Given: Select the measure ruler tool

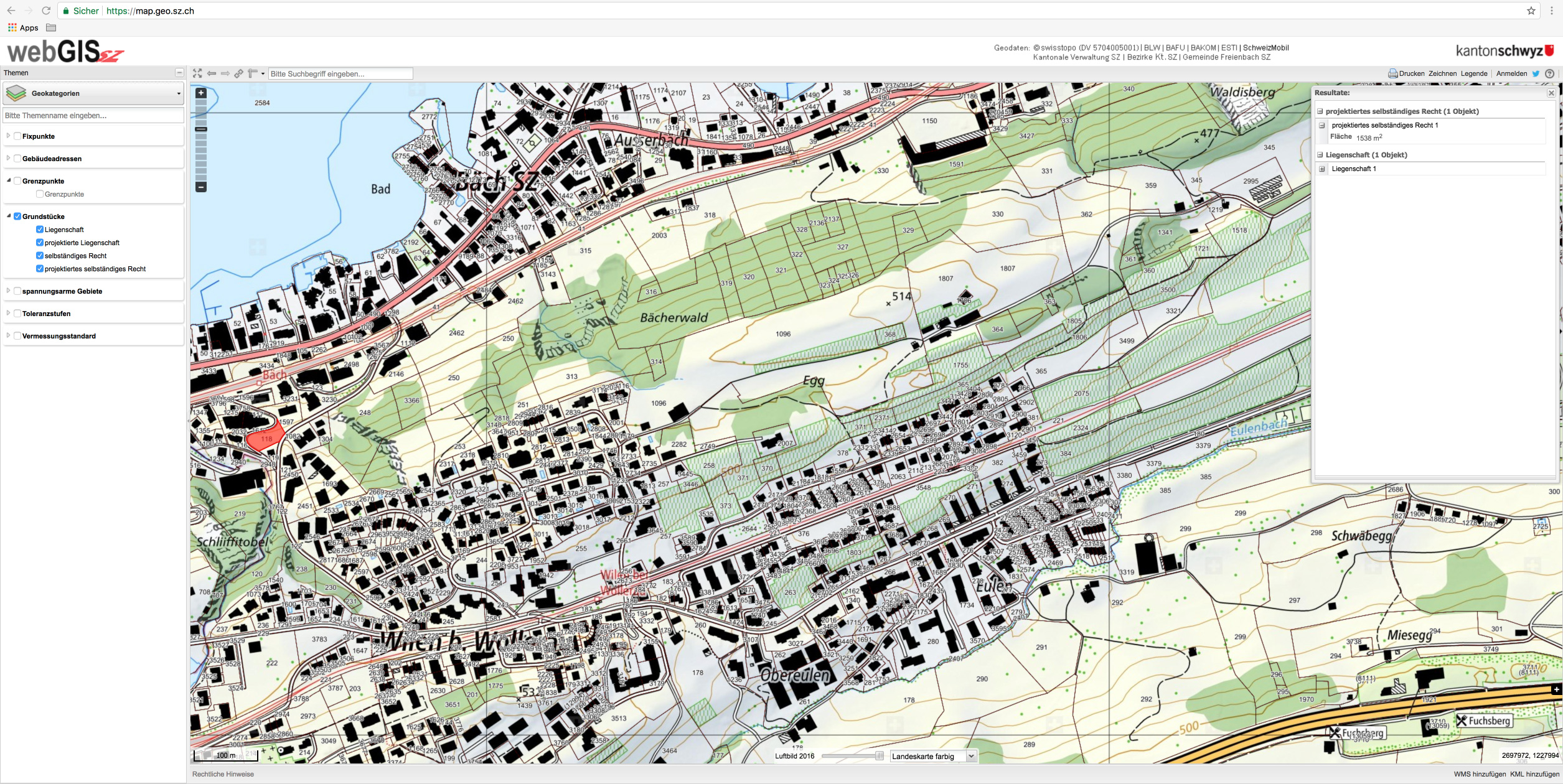Looking at the screenshot, I should click(253, 73).
